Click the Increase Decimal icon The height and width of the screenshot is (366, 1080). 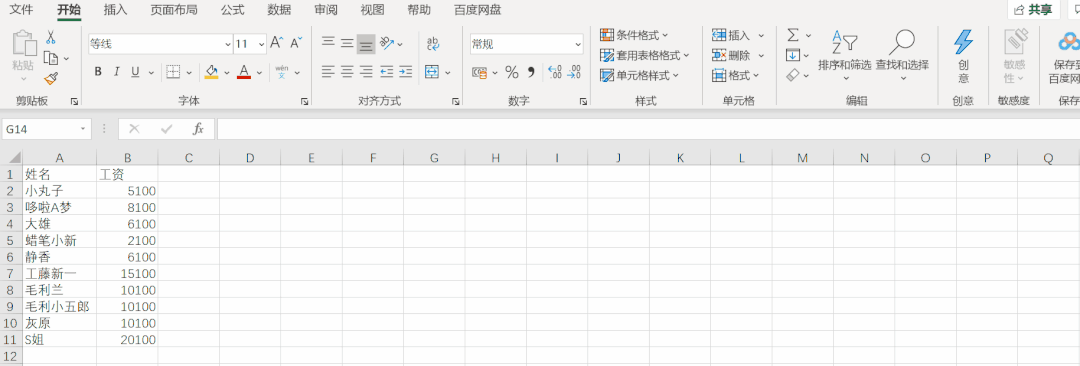coord(554,72)
